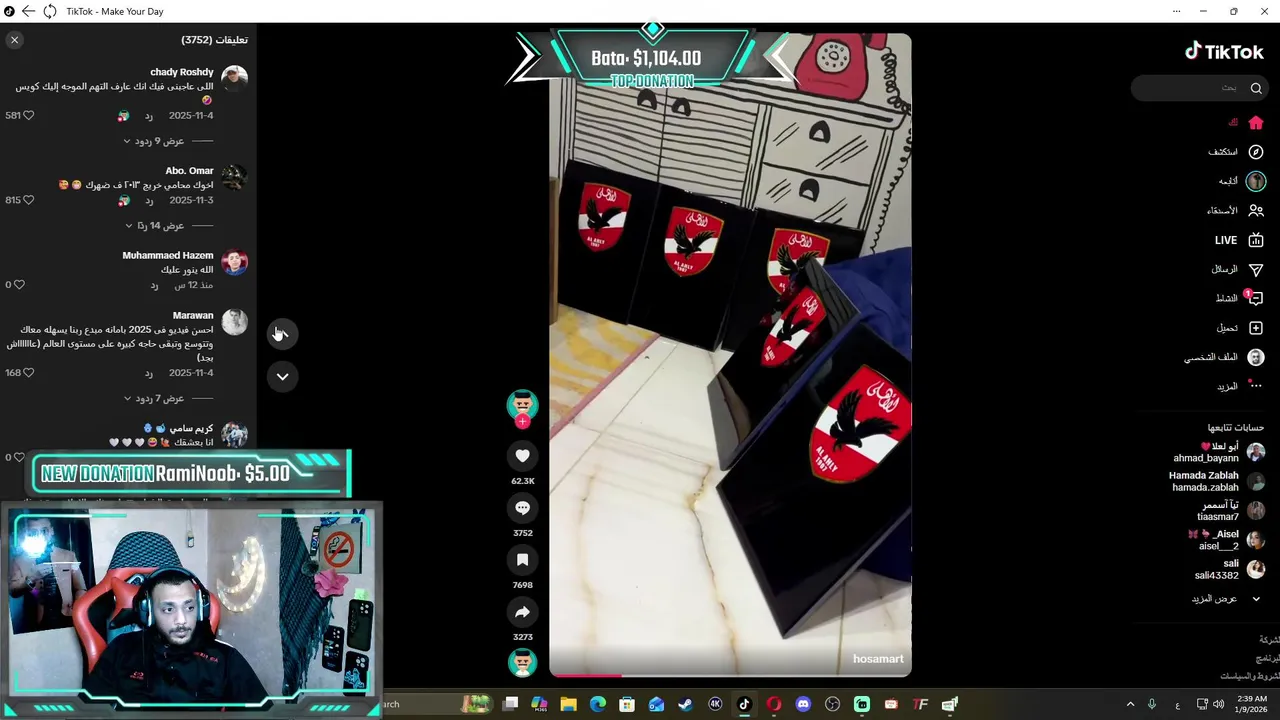Open File Explorer from the taskbar
The width and height of the screenshot is (1280, 720).
coord(568,704)
